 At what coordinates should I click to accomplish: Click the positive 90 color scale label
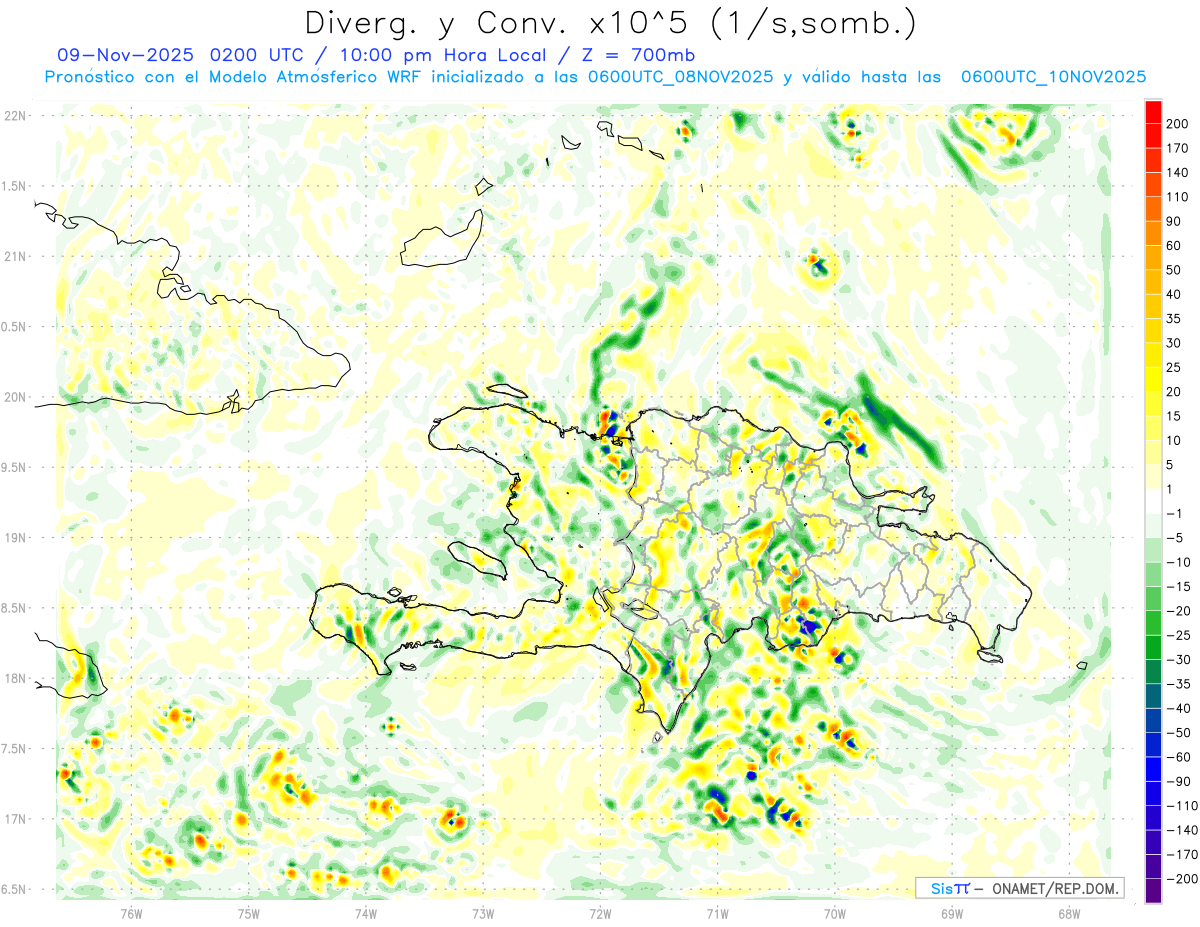coord(1176,222)
